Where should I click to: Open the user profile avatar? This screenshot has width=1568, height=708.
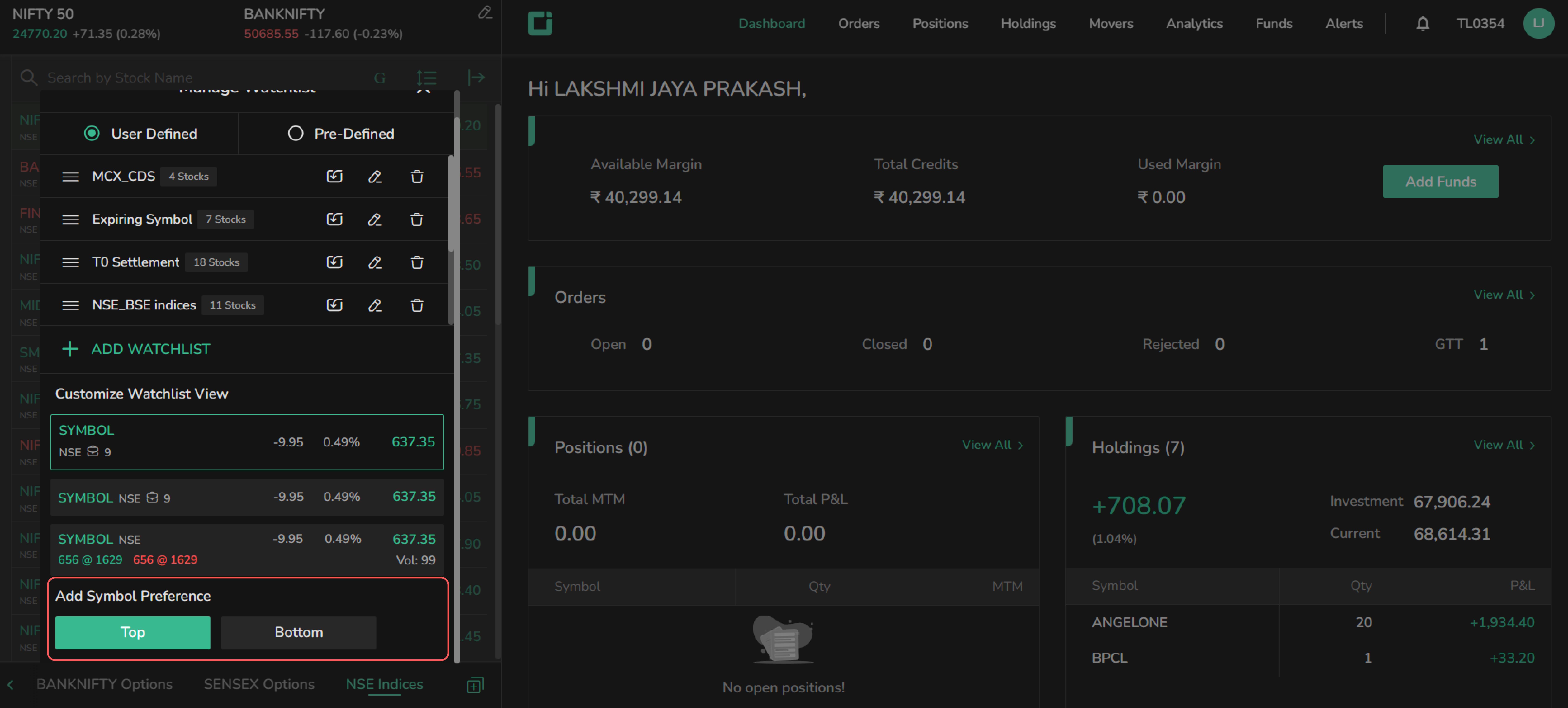1538,24
